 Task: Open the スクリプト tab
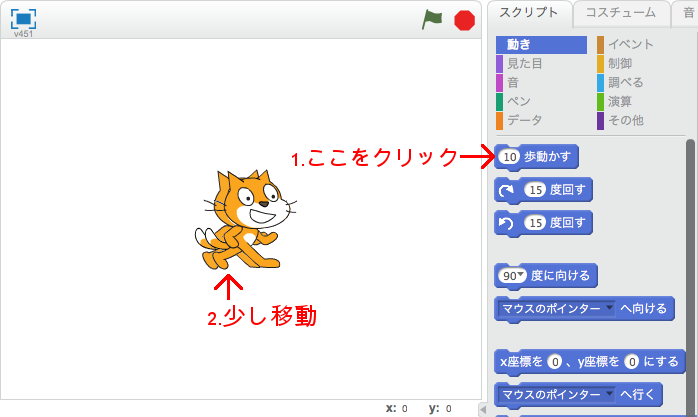(528, 12)
